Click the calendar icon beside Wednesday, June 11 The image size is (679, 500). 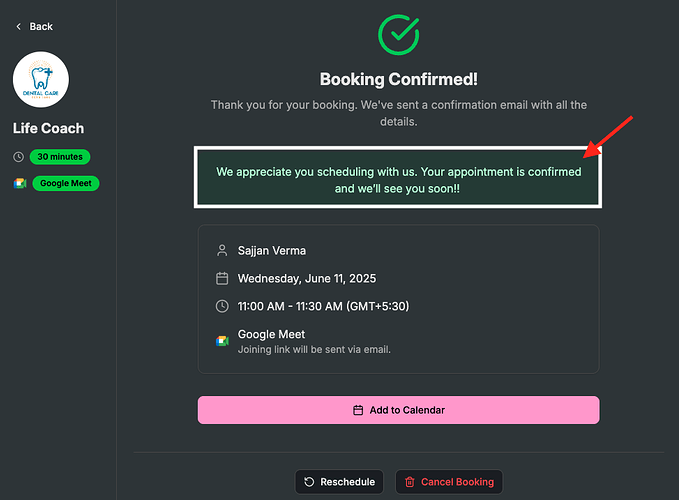[x=222, y=278]
